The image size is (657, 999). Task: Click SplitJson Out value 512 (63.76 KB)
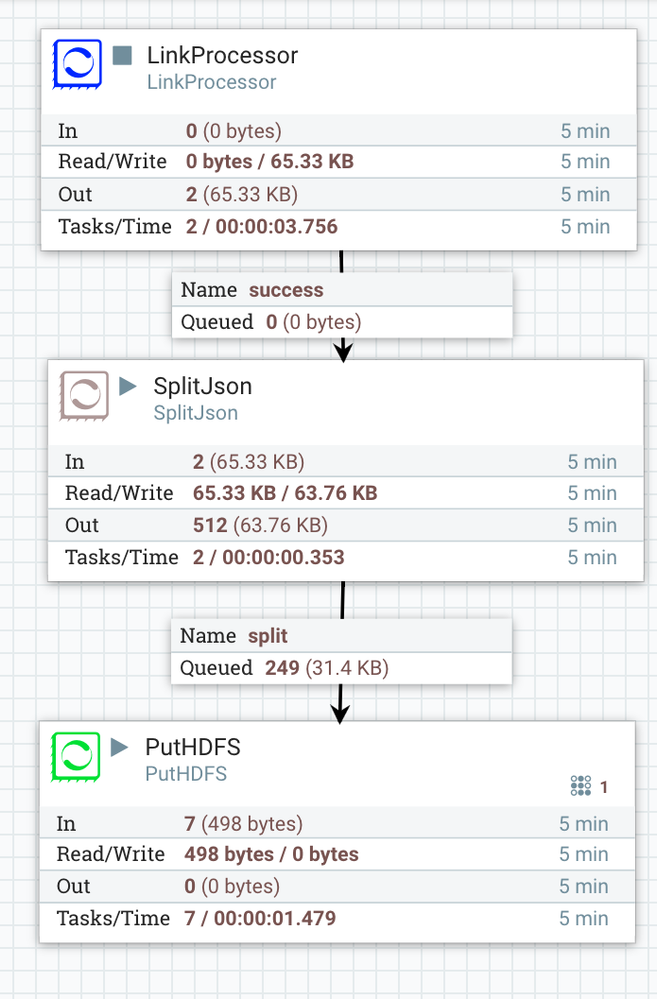(261, 525)
